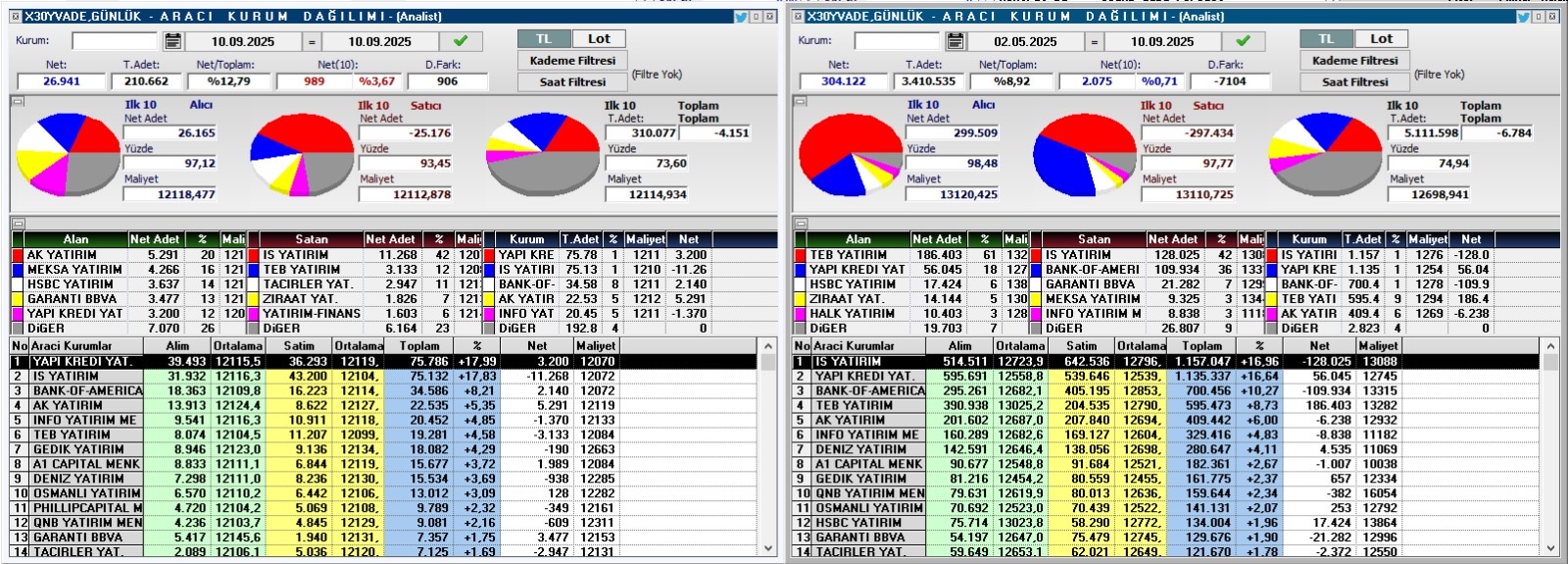Click the equals sign button, left window
Image resolution: width=1568 pixels, height=564 pixels.
click(x=312, y=41)
